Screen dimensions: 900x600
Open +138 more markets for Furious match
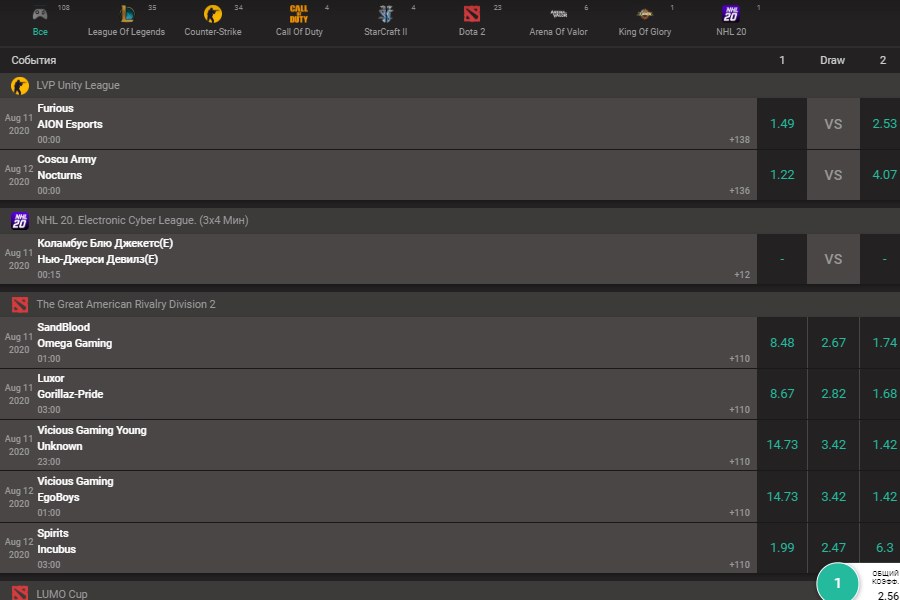click(739, 140)
